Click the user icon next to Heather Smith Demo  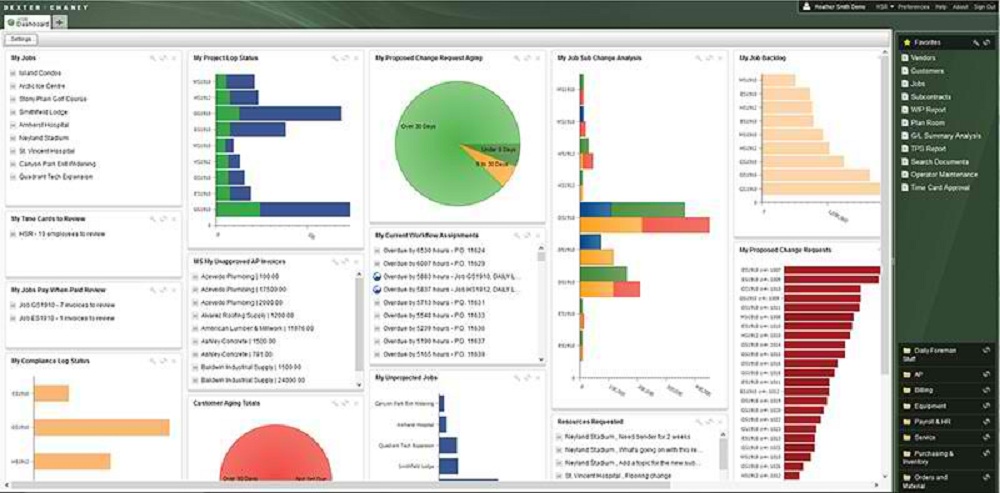coord(806,7)
